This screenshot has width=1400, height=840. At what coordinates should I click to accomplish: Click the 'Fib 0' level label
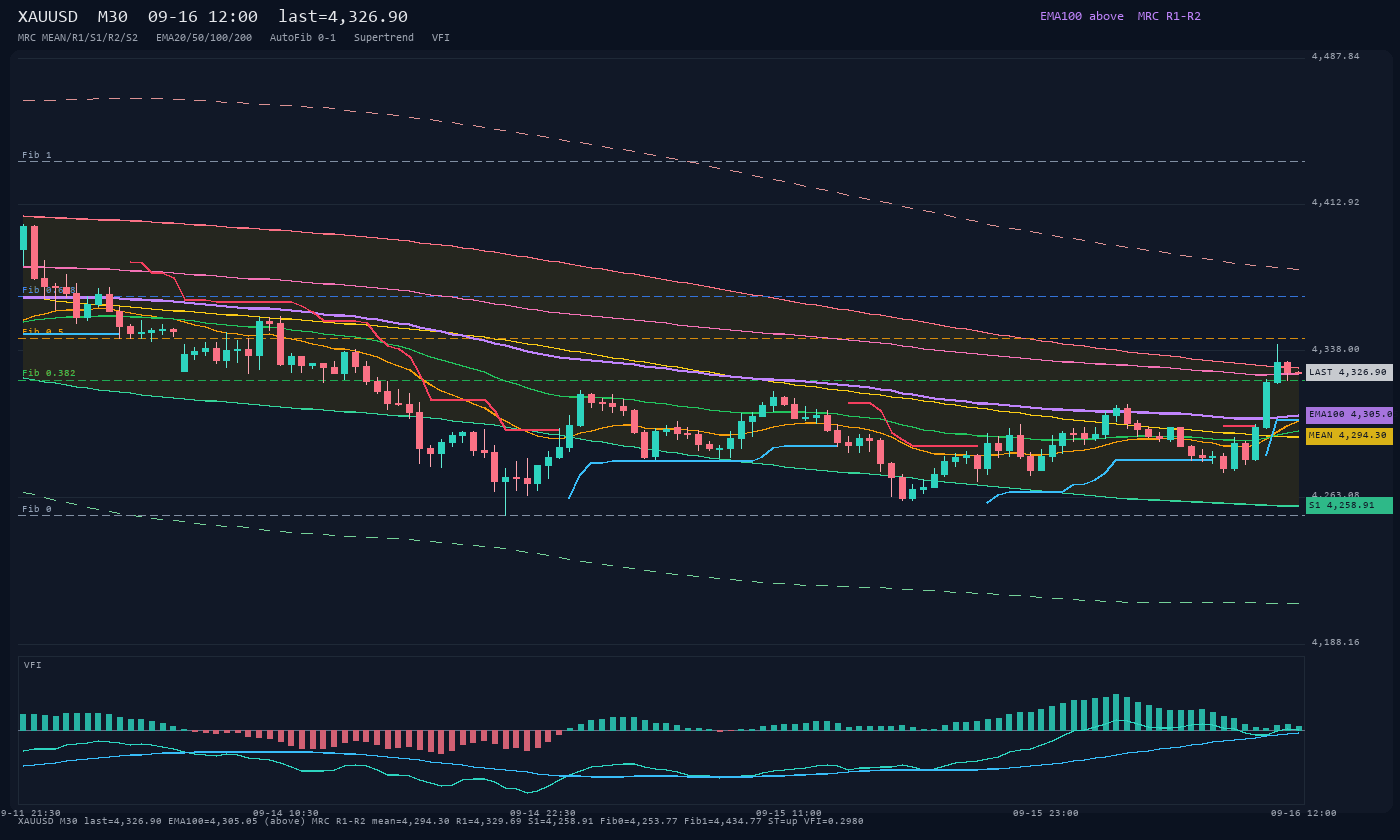coord(37,509)
